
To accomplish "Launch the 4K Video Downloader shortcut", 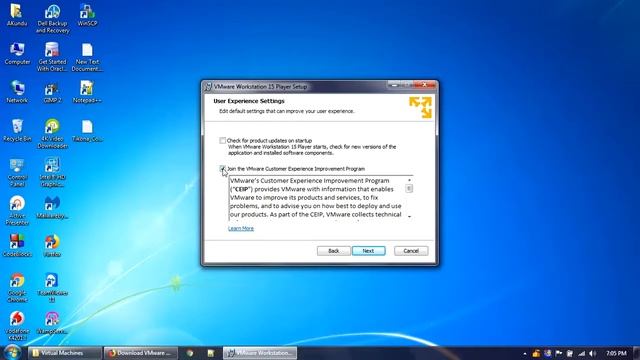I will (52, 134).
